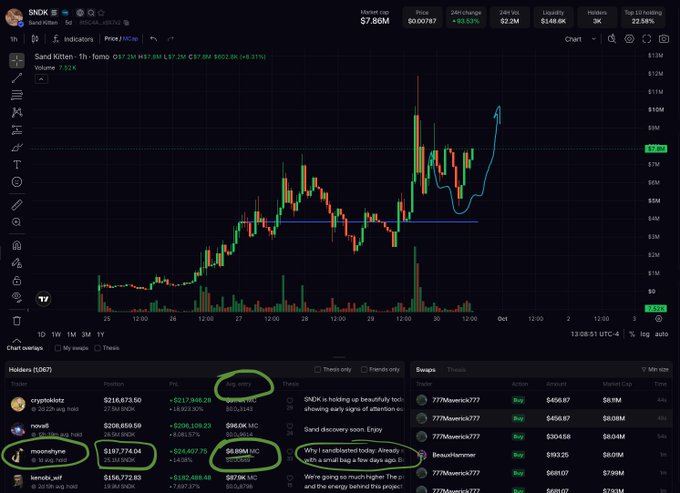Select the ruler measure tool

point(17,205)
